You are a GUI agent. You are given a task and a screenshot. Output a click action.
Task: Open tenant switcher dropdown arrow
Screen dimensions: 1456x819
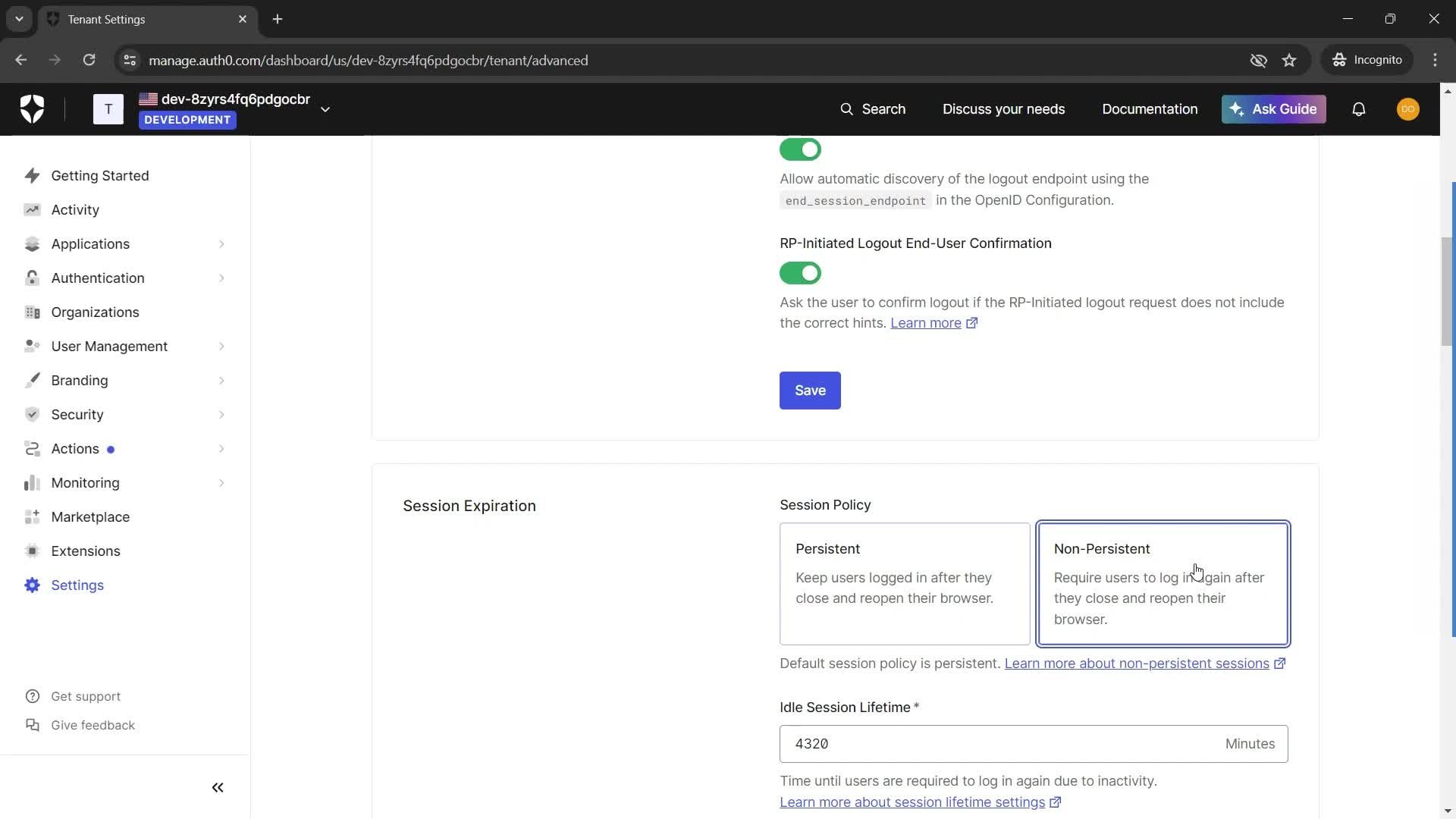pos(325,109)
